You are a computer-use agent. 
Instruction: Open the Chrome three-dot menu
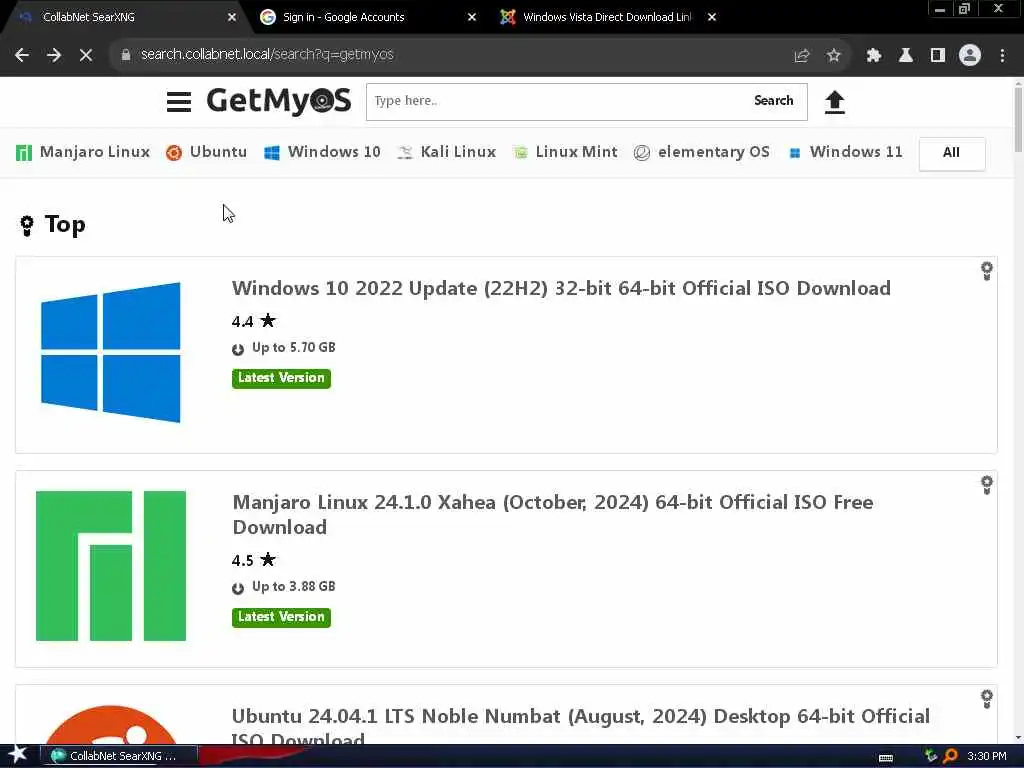pyautogui.click(x=1002, y=56)
